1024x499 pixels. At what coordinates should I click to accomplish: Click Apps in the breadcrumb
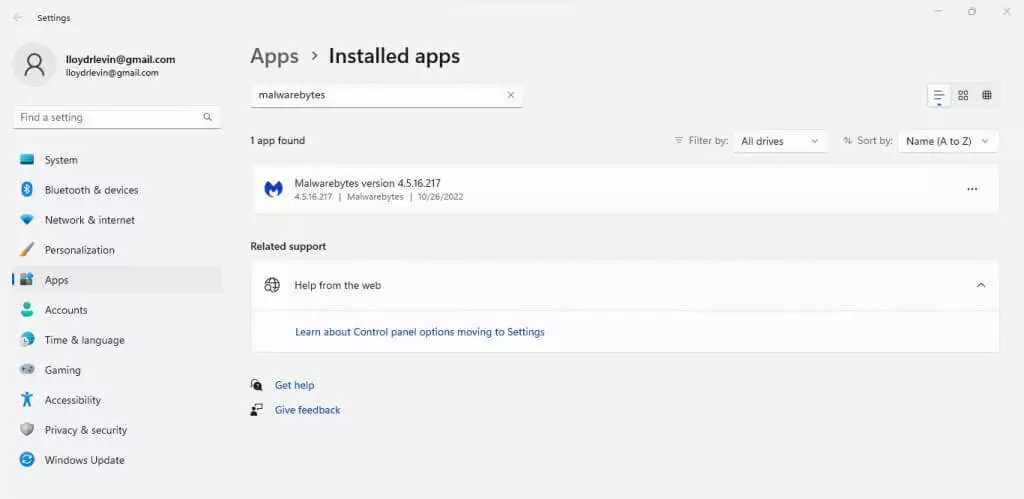(x=274, y=56)
